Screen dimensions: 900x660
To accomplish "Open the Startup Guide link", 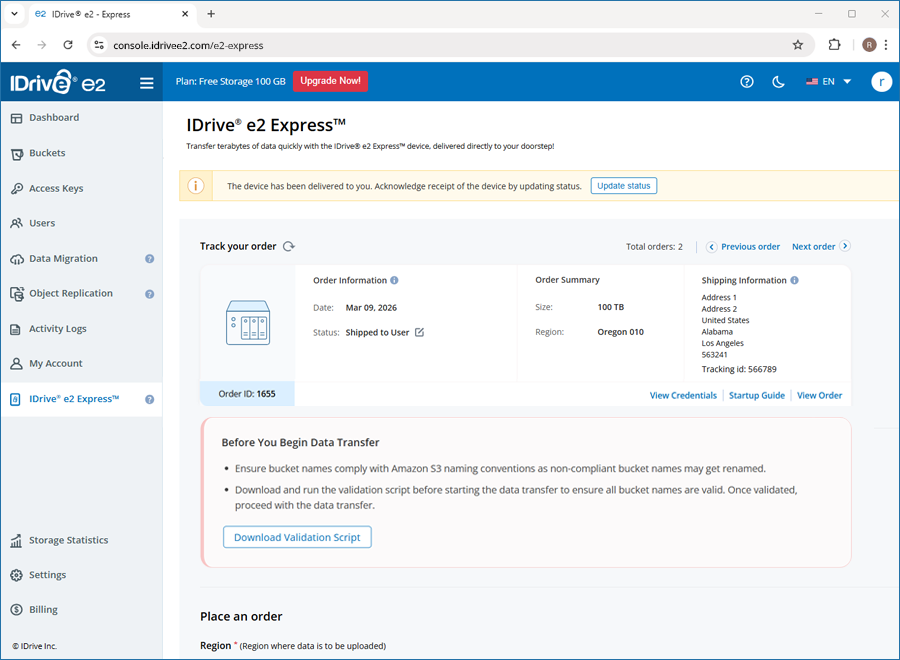I will coord(757,395).
